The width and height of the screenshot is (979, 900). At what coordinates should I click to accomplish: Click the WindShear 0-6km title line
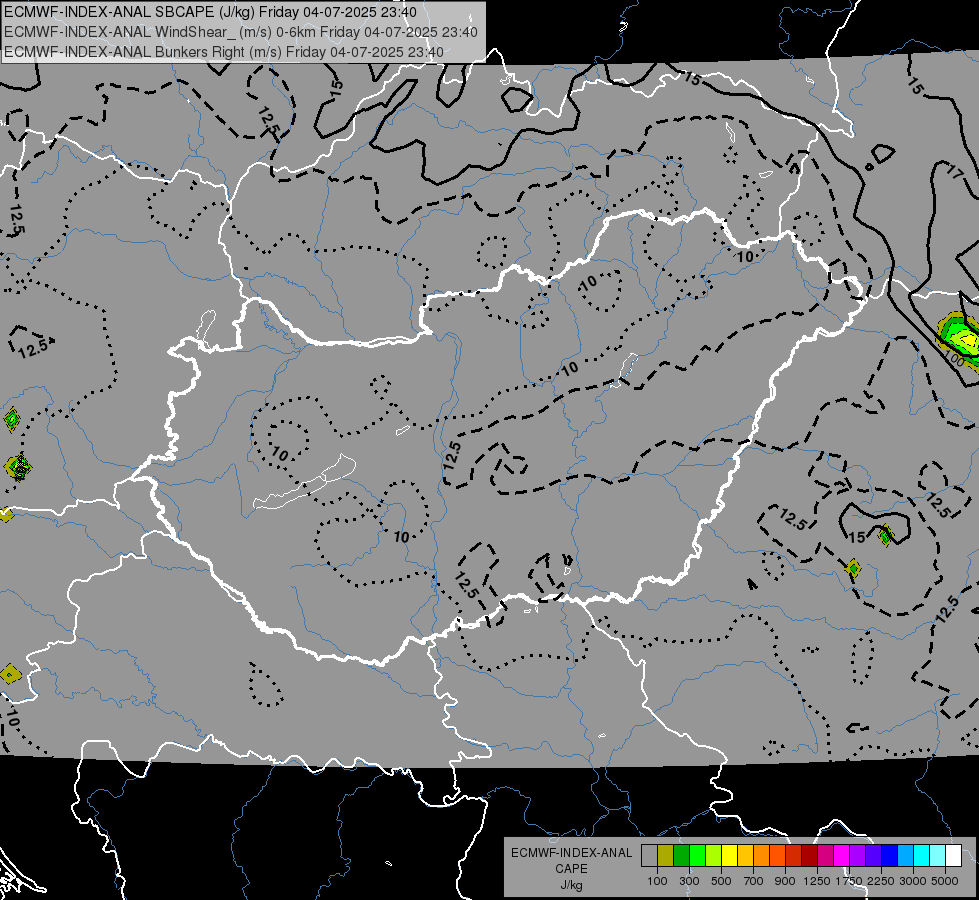(240, 32)
